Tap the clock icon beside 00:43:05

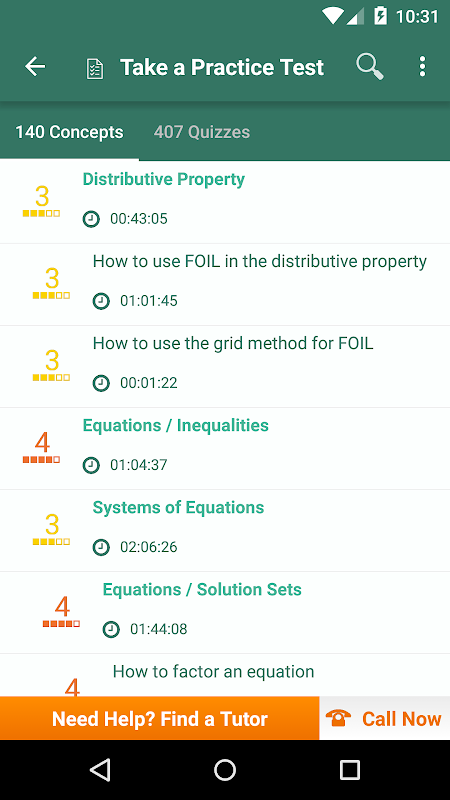click(91, 219)
